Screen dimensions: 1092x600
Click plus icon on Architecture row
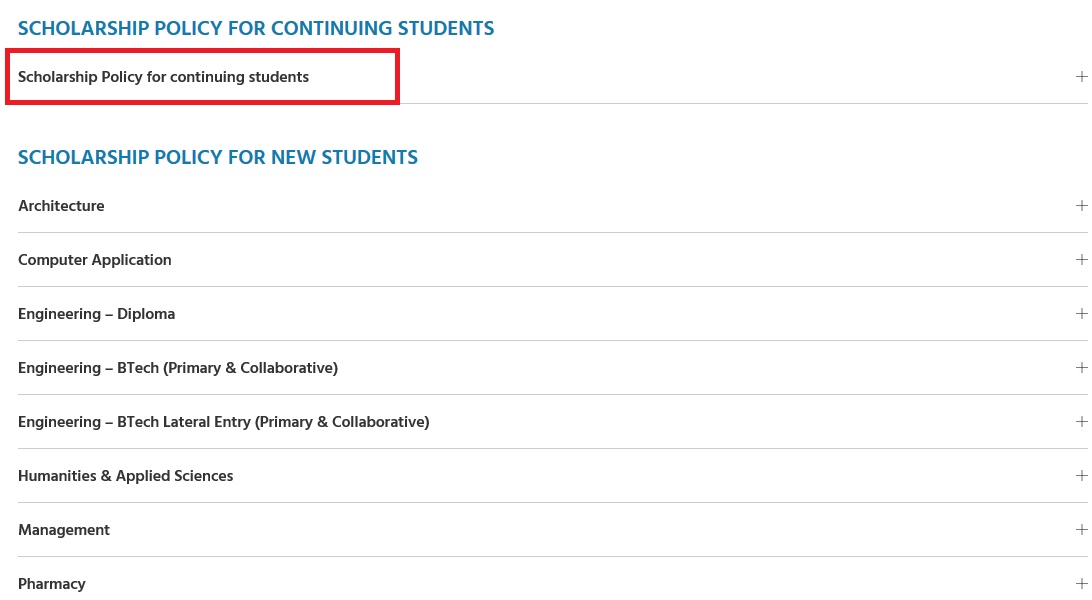tap(1081, 206)
